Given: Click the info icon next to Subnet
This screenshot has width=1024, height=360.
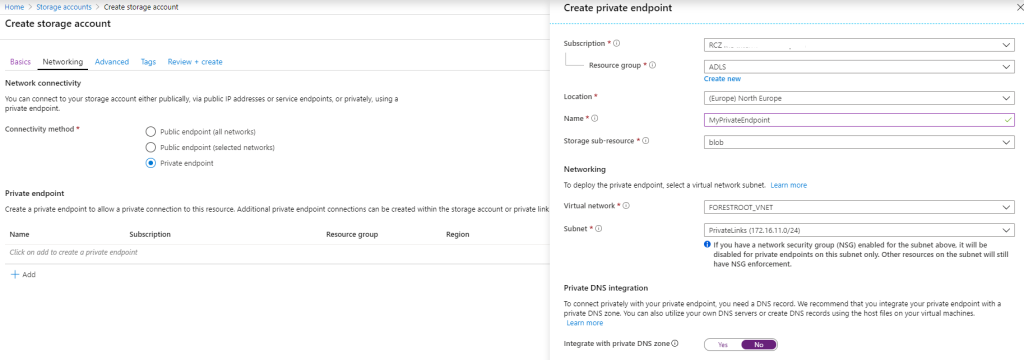Looking at the screenshot, I should coord(598,229).
